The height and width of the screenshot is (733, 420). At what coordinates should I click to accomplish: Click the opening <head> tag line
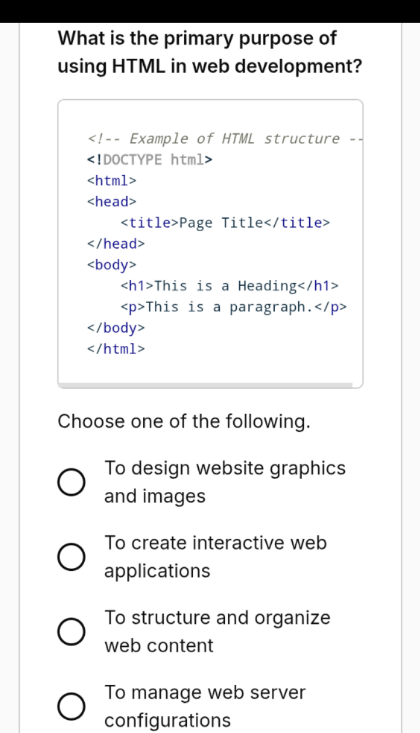click(112, 202)
